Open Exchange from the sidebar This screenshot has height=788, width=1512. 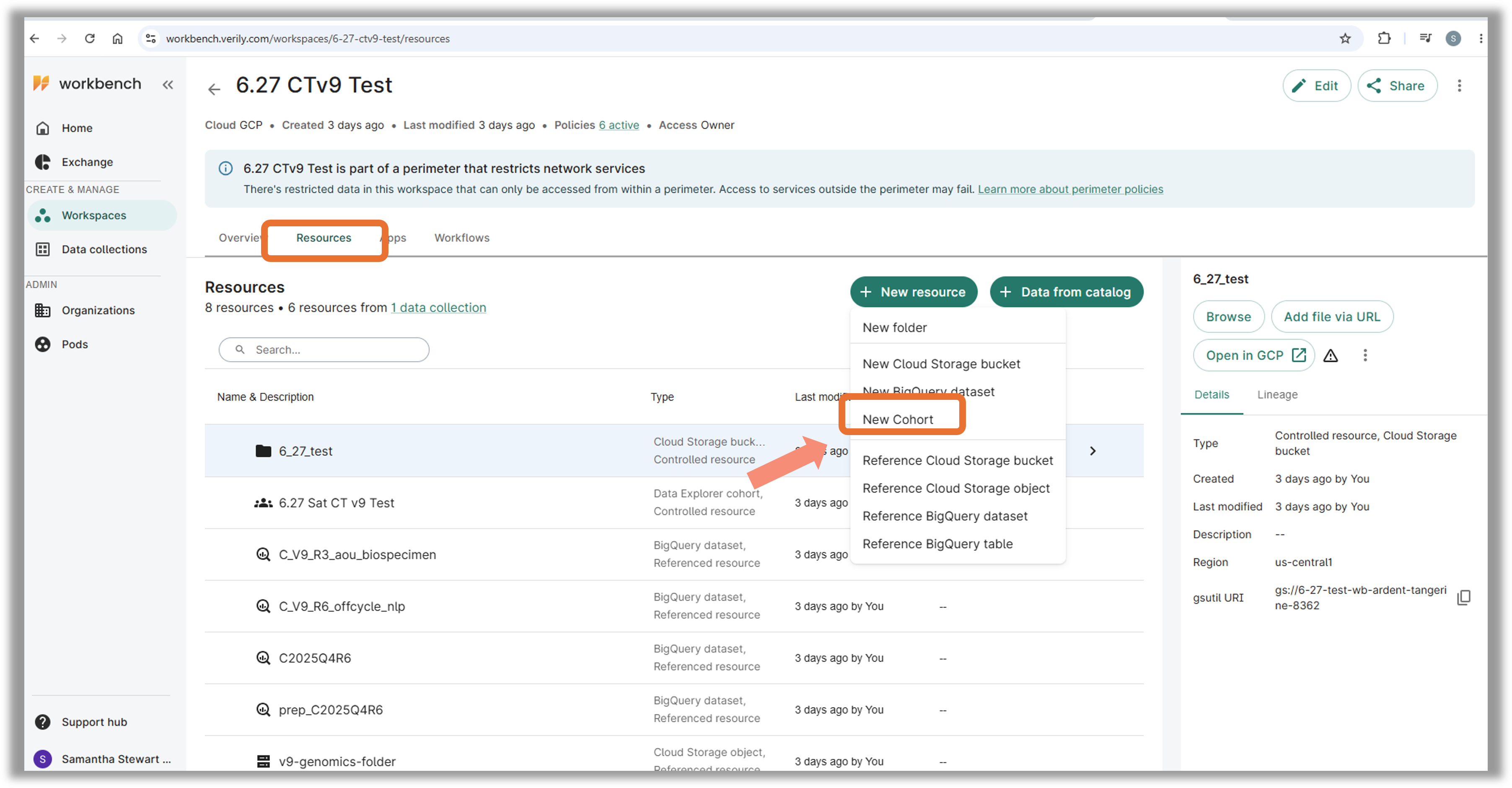[x=87, y=162]
